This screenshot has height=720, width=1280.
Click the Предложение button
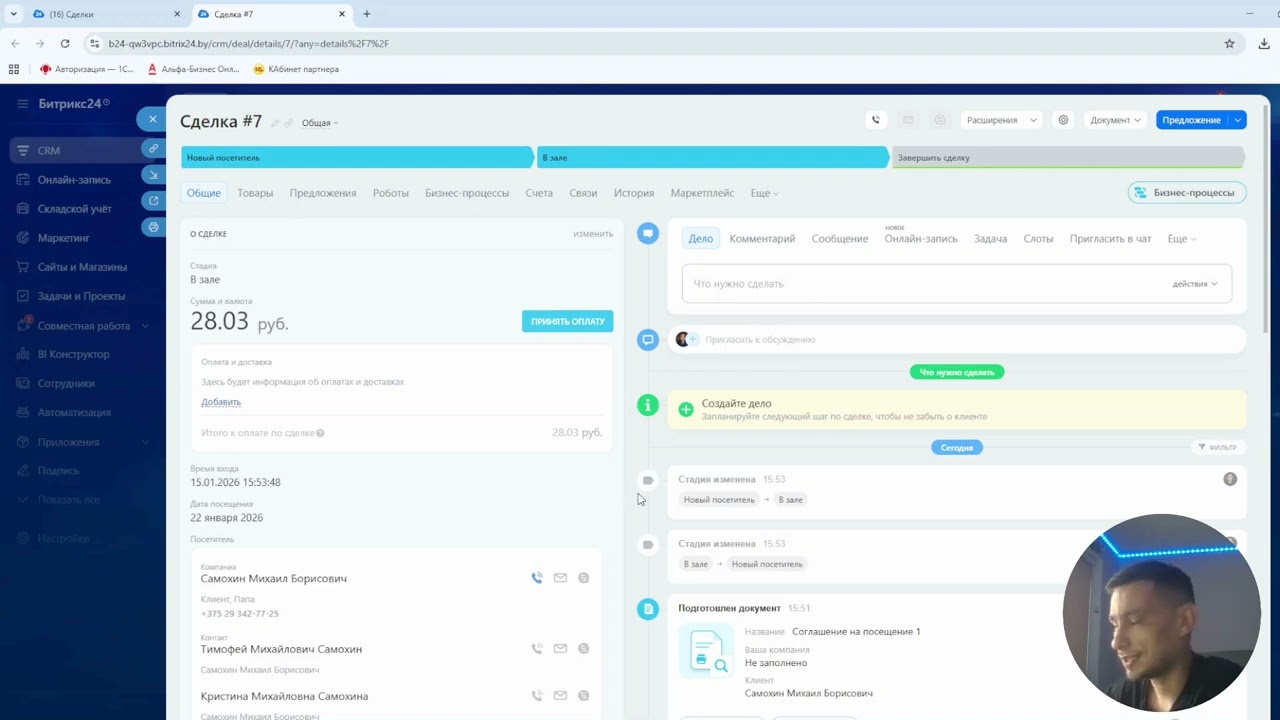click(1192, 120)
